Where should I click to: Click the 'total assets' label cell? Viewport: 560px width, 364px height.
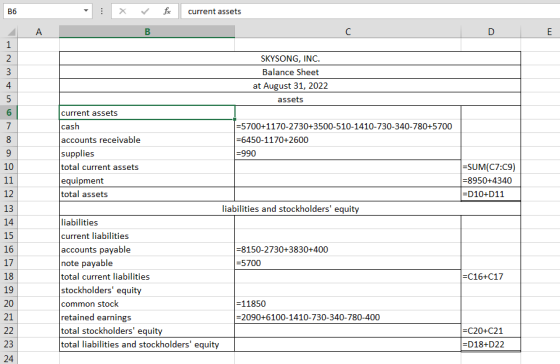pos(147,194)
